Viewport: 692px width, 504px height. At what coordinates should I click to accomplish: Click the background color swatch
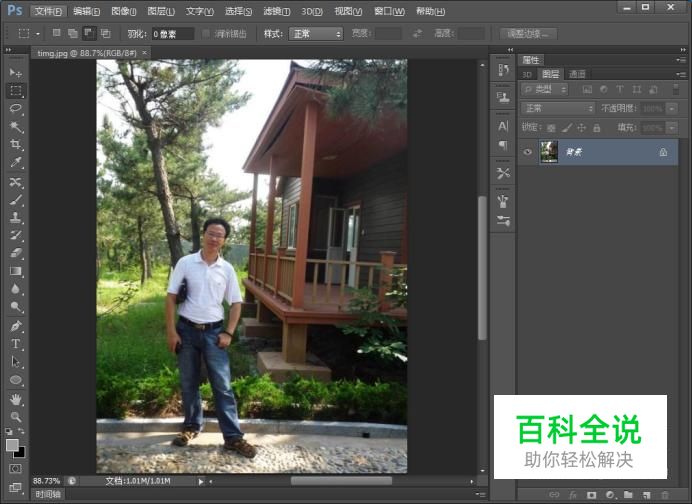point(20,453)
